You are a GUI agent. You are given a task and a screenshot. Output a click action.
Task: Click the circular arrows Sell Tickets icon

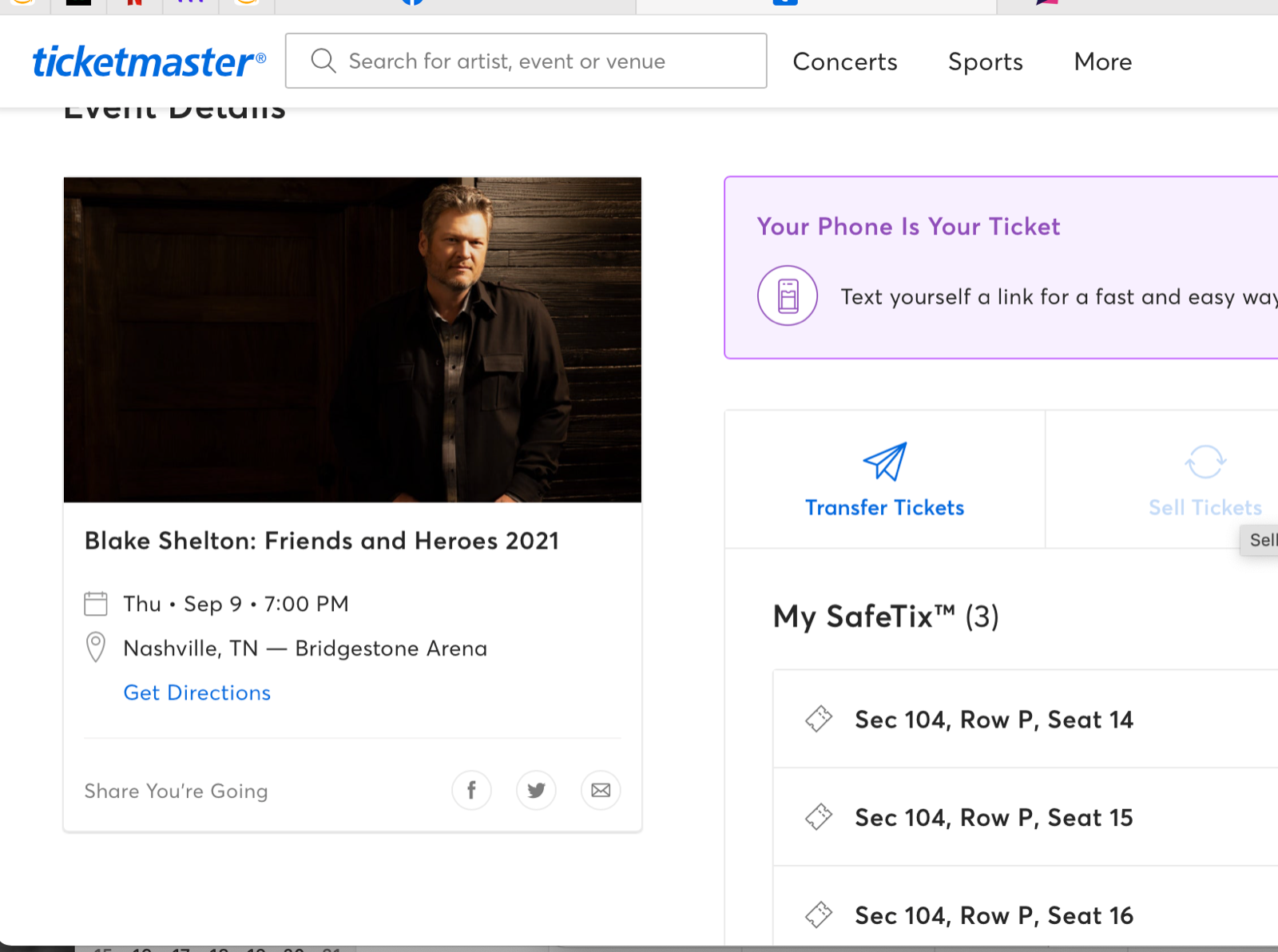pyautogui.click(x=1205, y=462)
